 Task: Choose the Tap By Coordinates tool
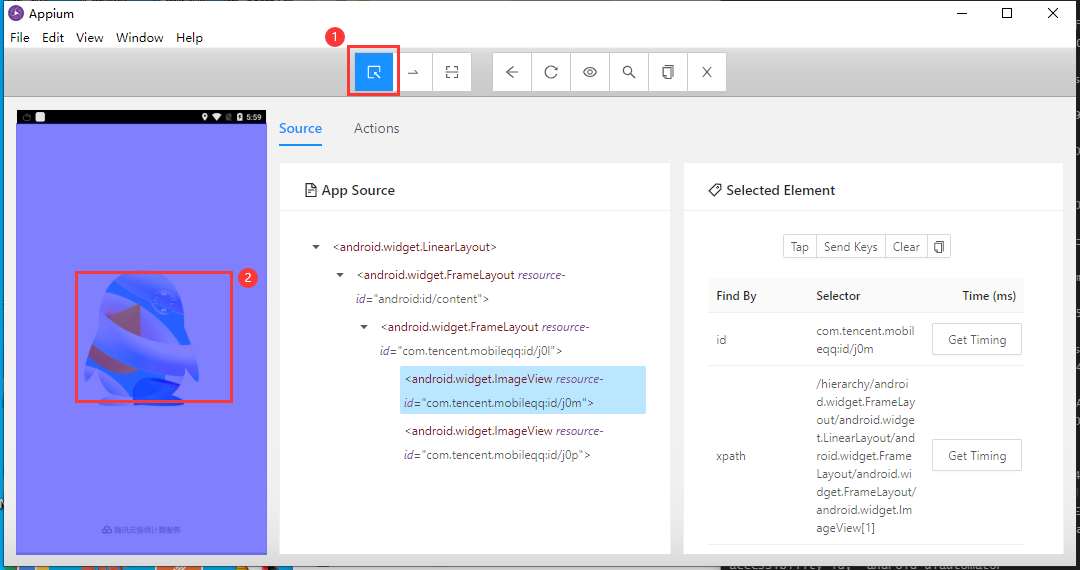pyautogui.click(x=452, y=72)
